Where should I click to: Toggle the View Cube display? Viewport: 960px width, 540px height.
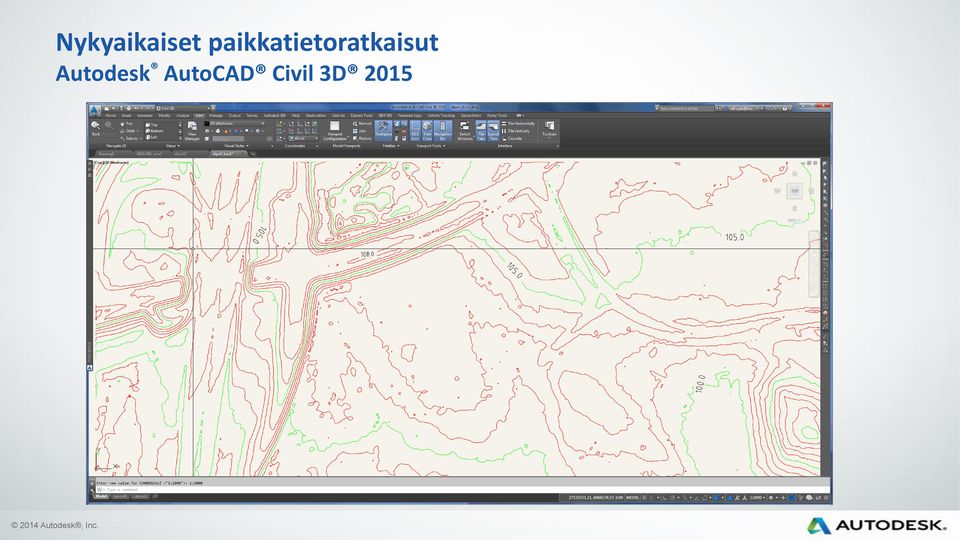pos(427,130)
